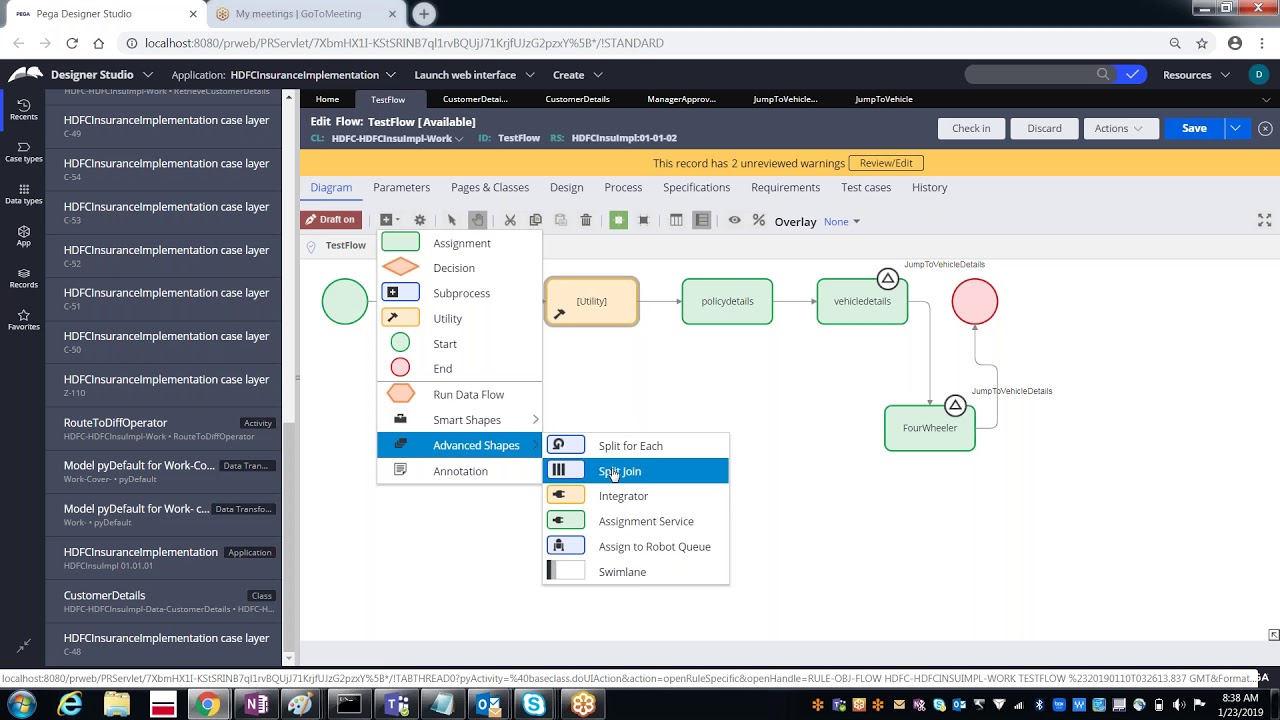1280x720 pixels.
Task: Click blue Save button
Action: [x=1194, y=128]
